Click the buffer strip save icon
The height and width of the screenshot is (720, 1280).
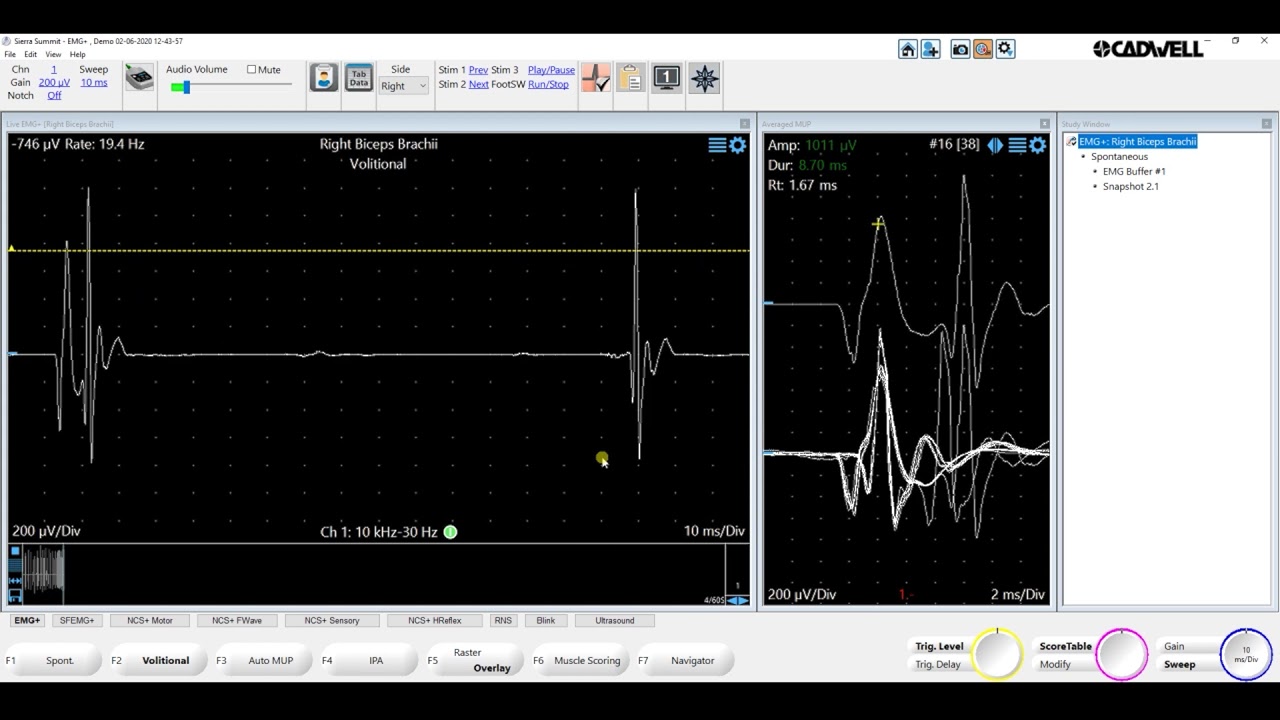[15, 596]
